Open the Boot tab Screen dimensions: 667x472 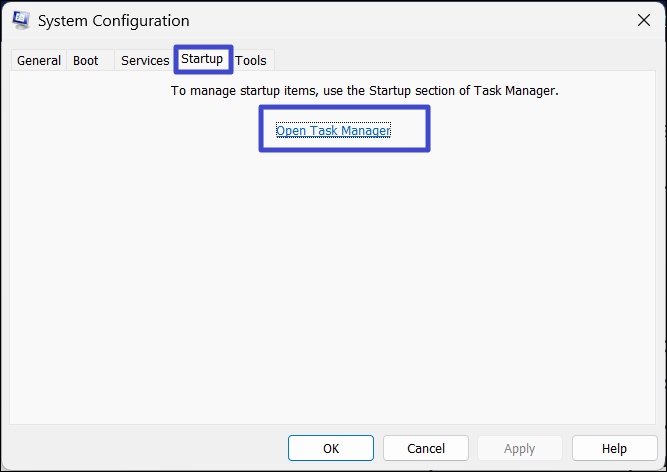coord(86,60)
